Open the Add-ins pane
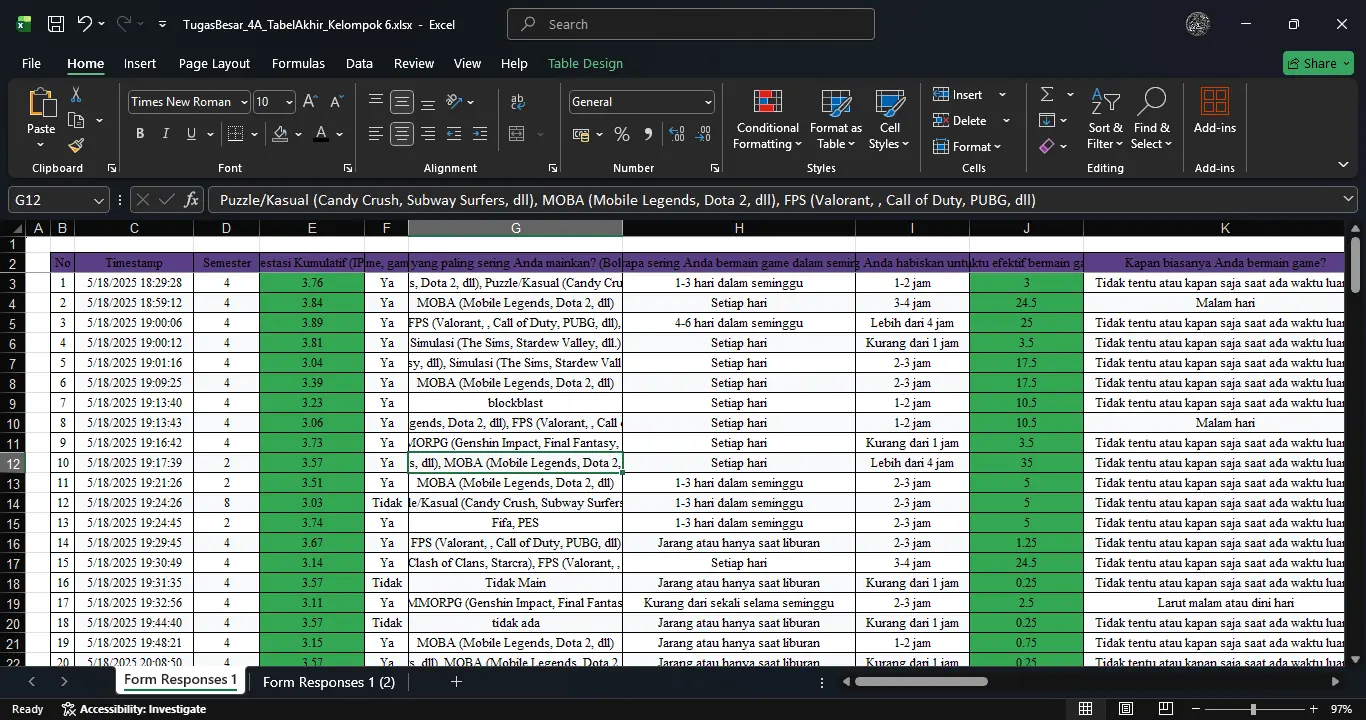Viewport: 1366px width, 720px height. click(x=1214, y=112)
